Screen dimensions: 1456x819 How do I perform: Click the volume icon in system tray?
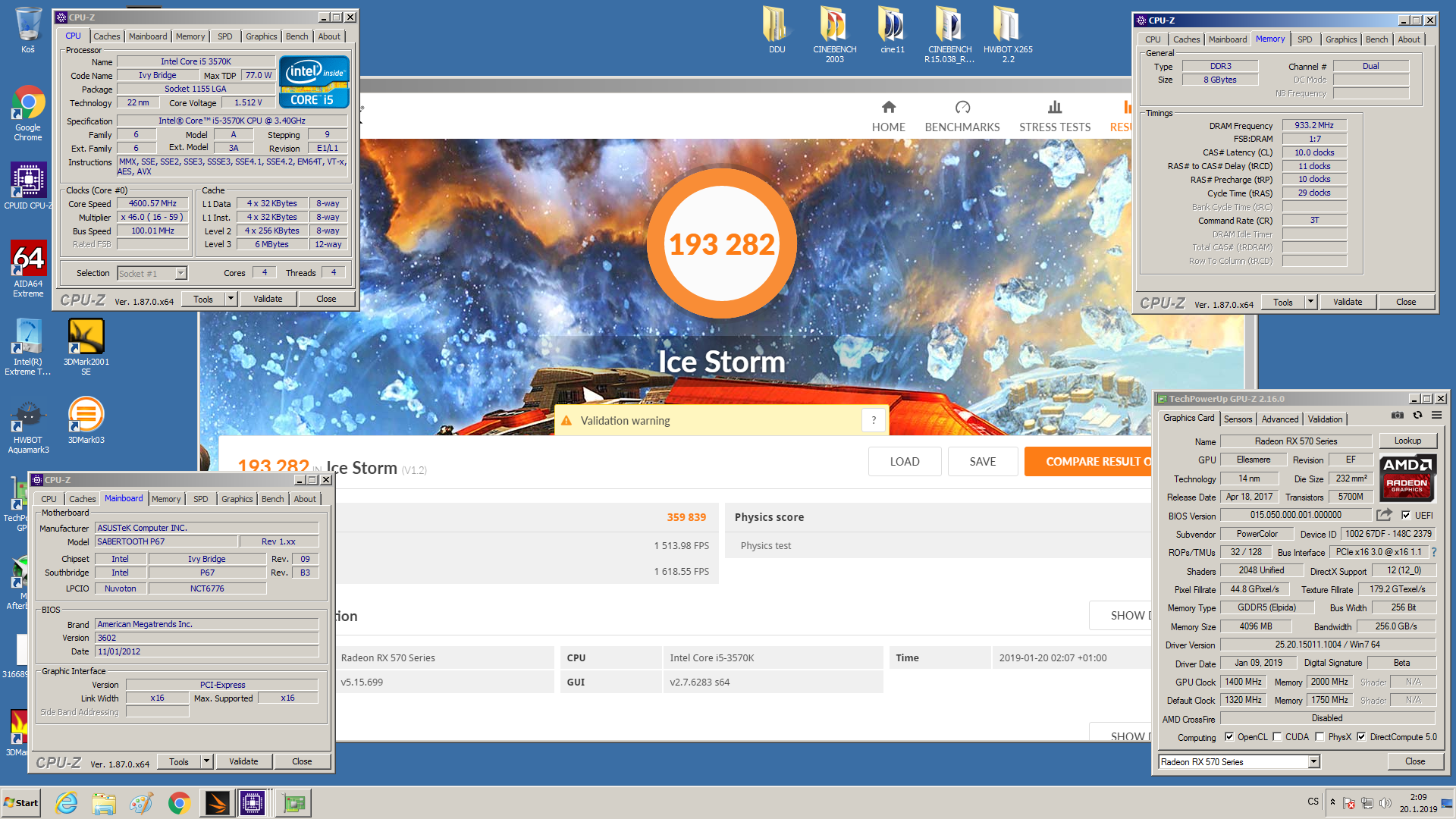point(1385,803)
